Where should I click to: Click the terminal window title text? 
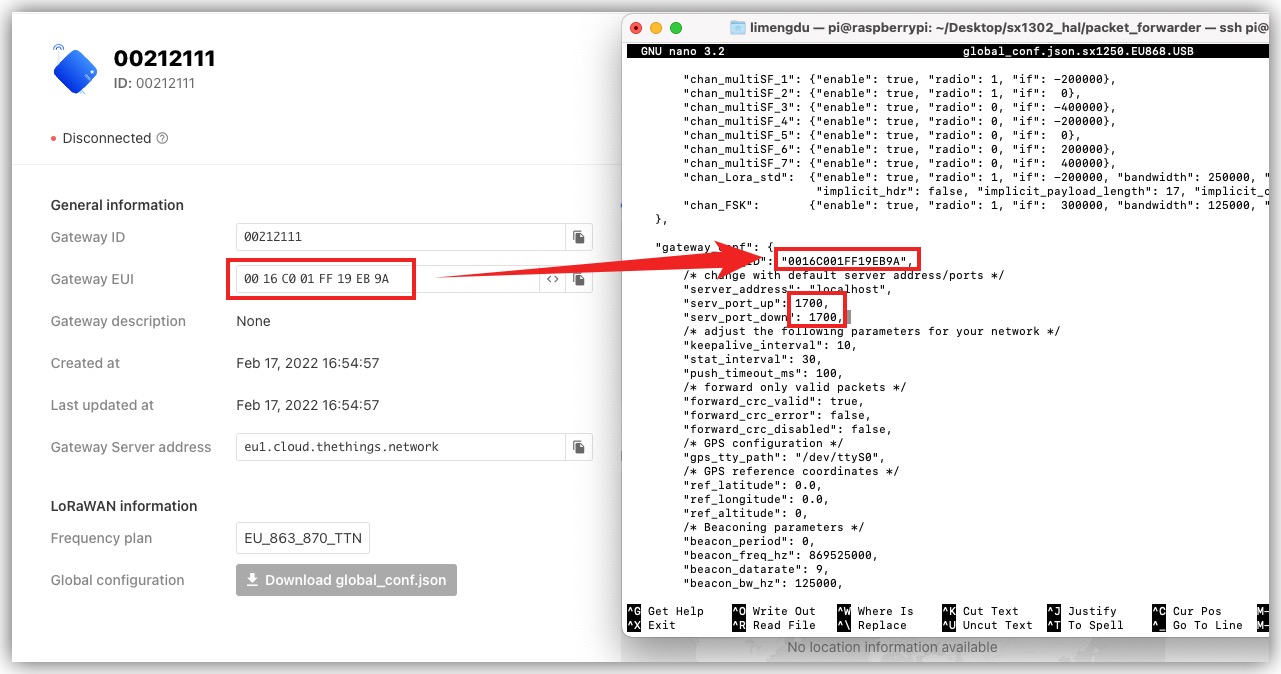[x=1010, y=28]
